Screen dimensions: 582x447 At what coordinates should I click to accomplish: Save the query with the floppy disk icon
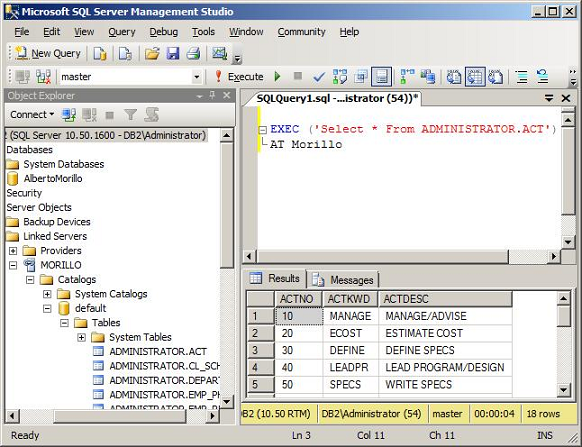click(x=173, y=54)
